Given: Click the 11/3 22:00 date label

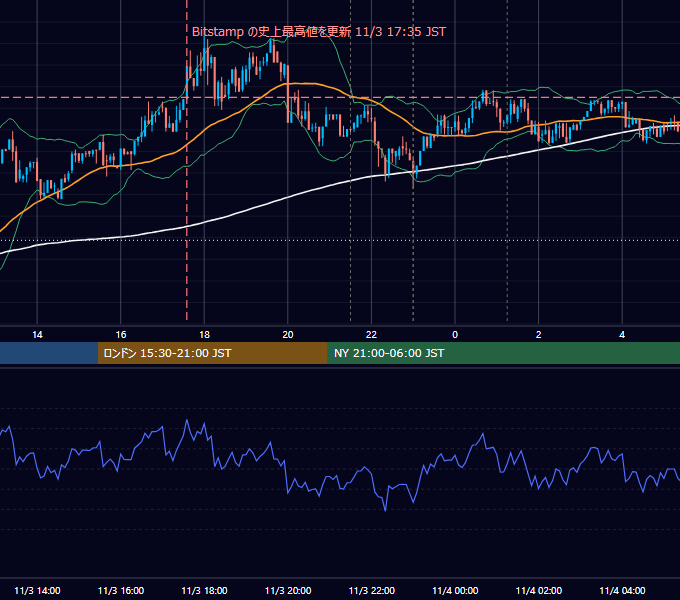Looking at the screenshot, I should (372, 590).
